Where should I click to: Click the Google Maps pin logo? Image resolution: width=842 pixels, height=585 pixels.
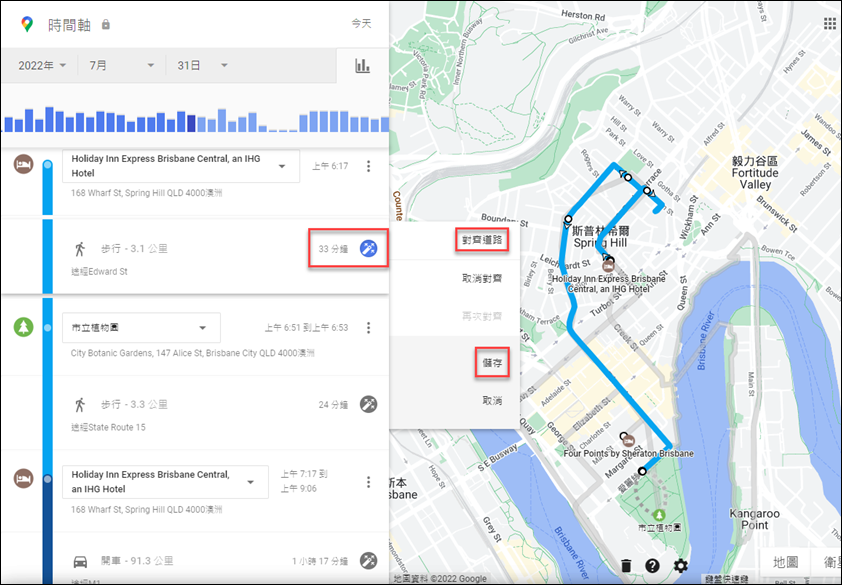[x=26, y=24]
